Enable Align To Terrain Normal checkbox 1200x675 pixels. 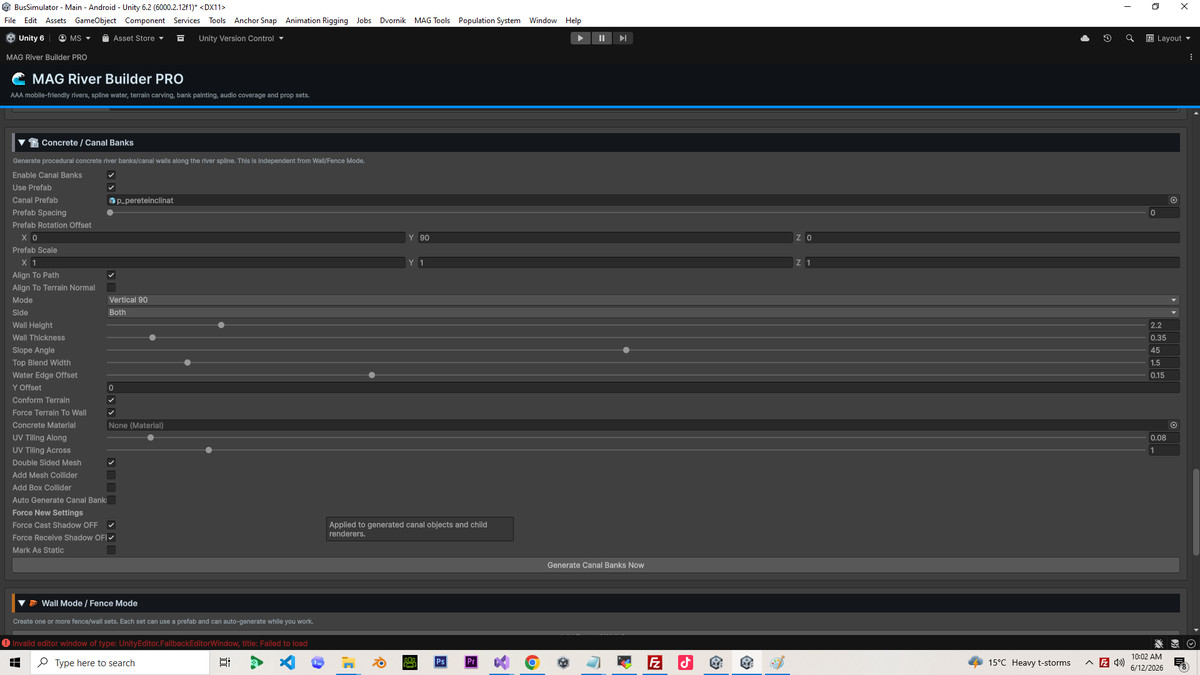[x=111, y=288]
